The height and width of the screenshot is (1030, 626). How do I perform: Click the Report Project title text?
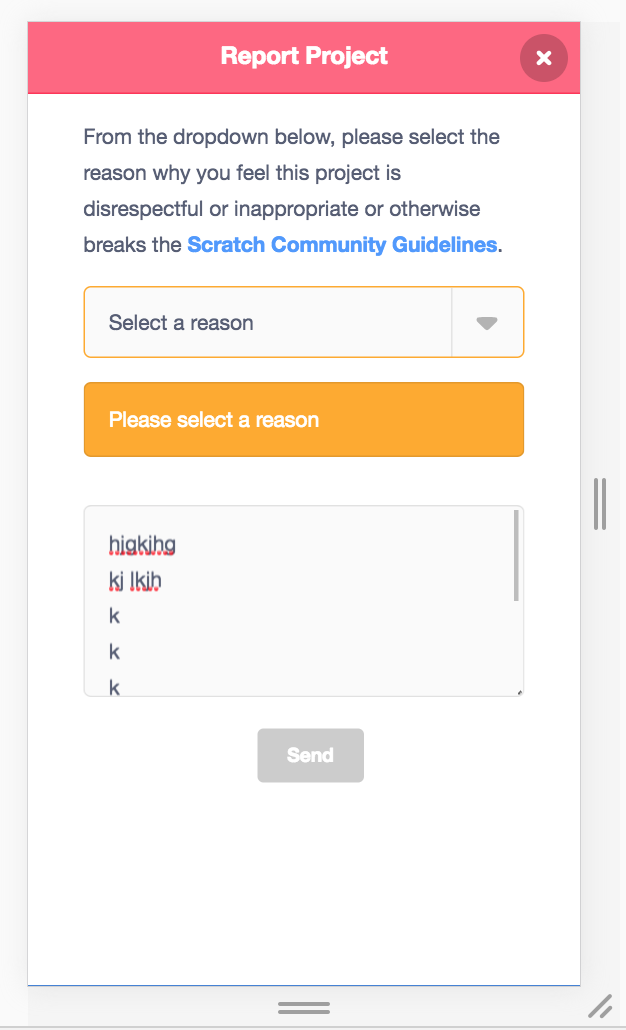click(x=304, y=56)
